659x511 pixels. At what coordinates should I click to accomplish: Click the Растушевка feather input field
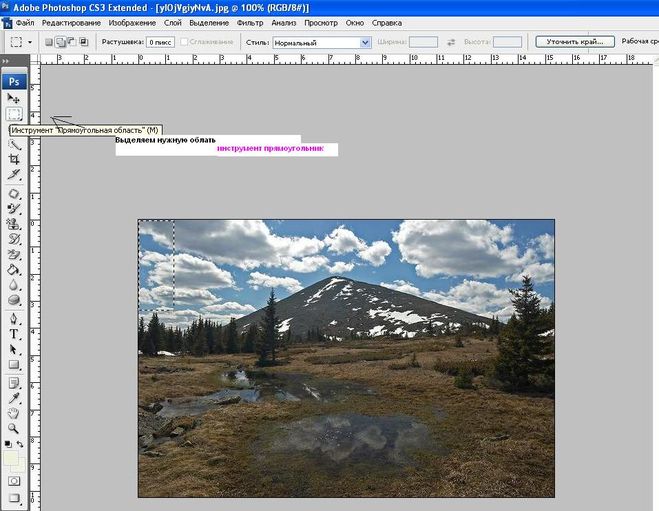pos(160,42)
